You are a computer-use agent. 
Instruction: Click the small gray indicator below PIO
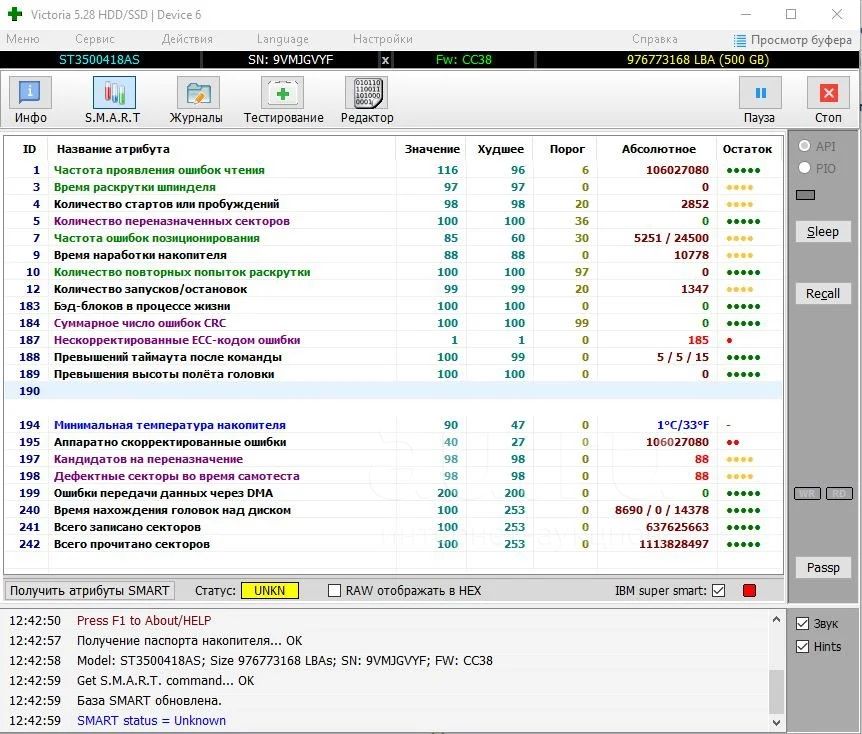click(x=805, y=195)
